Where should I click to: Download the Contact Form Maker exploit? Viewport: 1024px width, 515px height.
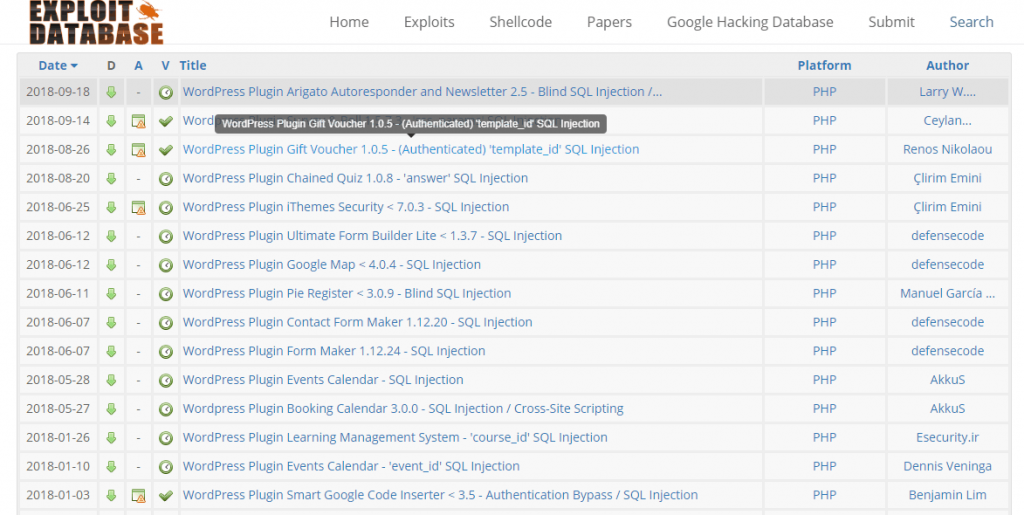(x=111, y=322)
